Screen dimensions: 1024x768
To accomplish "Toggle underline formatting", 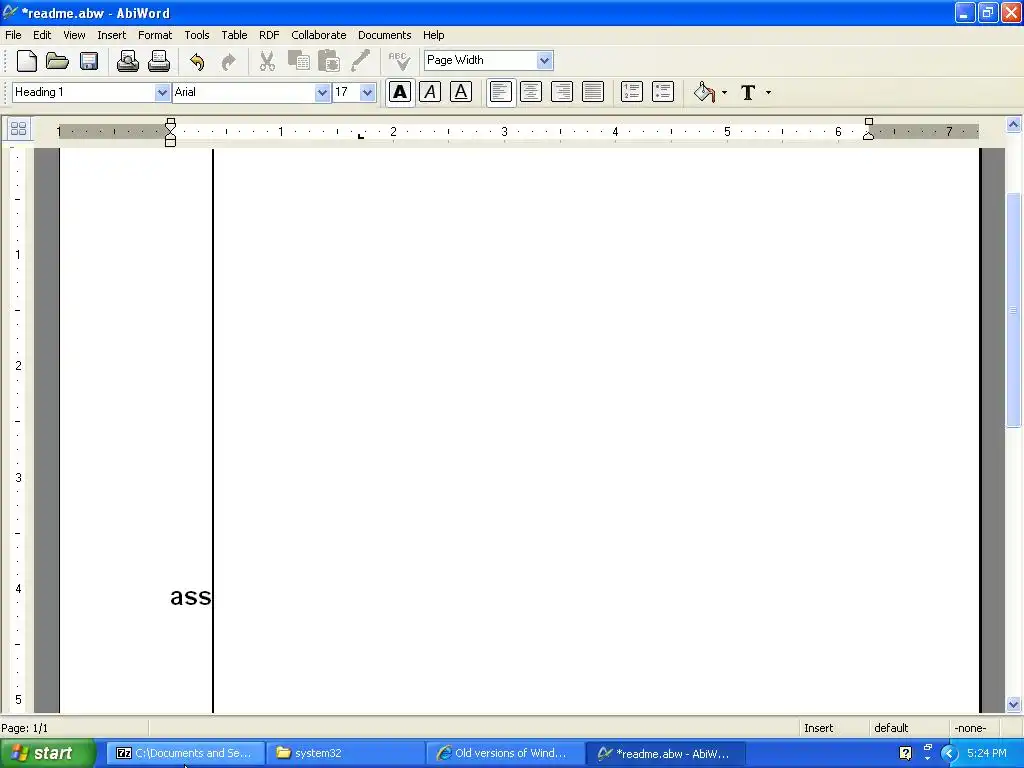I will 461,92.
